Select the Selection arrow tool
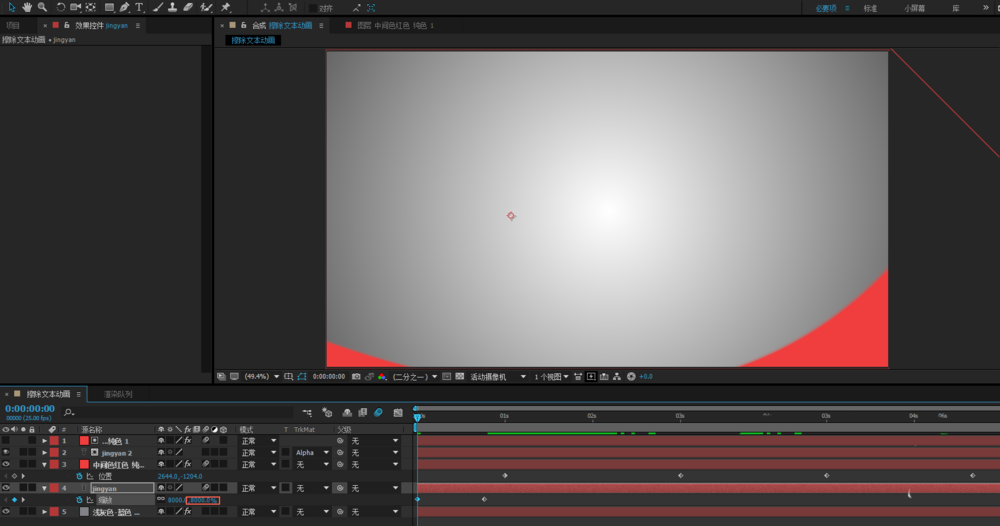The height and width of the screenshot is (526, 1000). coord(11,8)
